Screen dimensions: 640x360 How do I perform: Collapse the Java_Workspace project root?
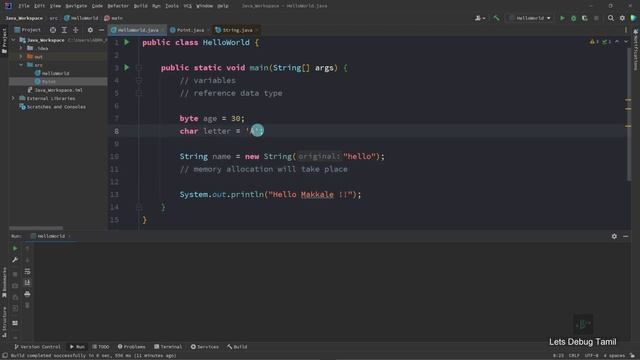(14, 40)
